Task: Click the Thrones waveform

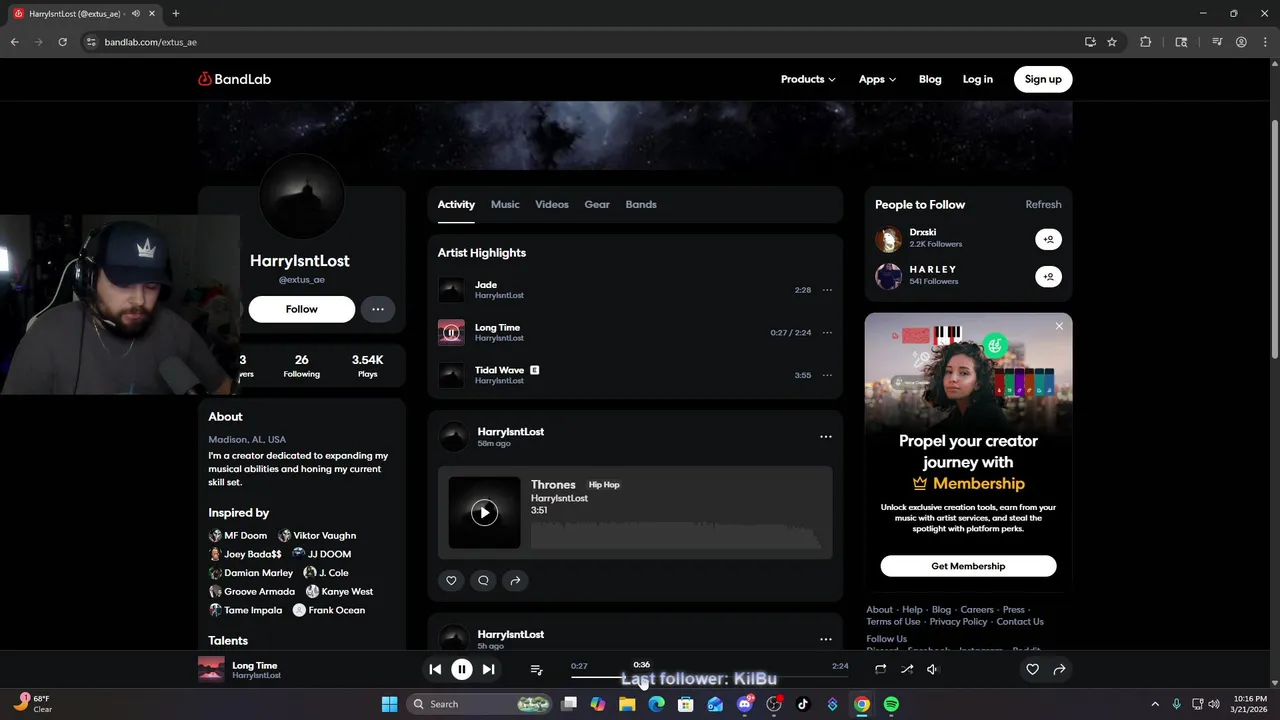Action: coord(676,535)
